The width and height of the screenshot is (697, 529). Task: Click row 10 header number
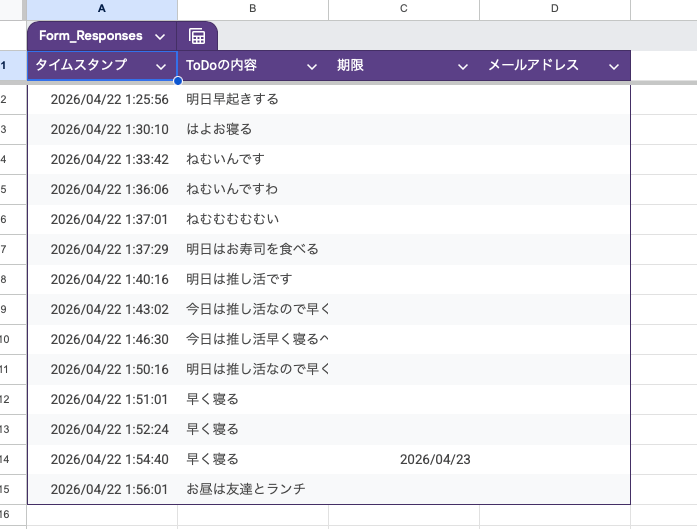click(5, 339)
